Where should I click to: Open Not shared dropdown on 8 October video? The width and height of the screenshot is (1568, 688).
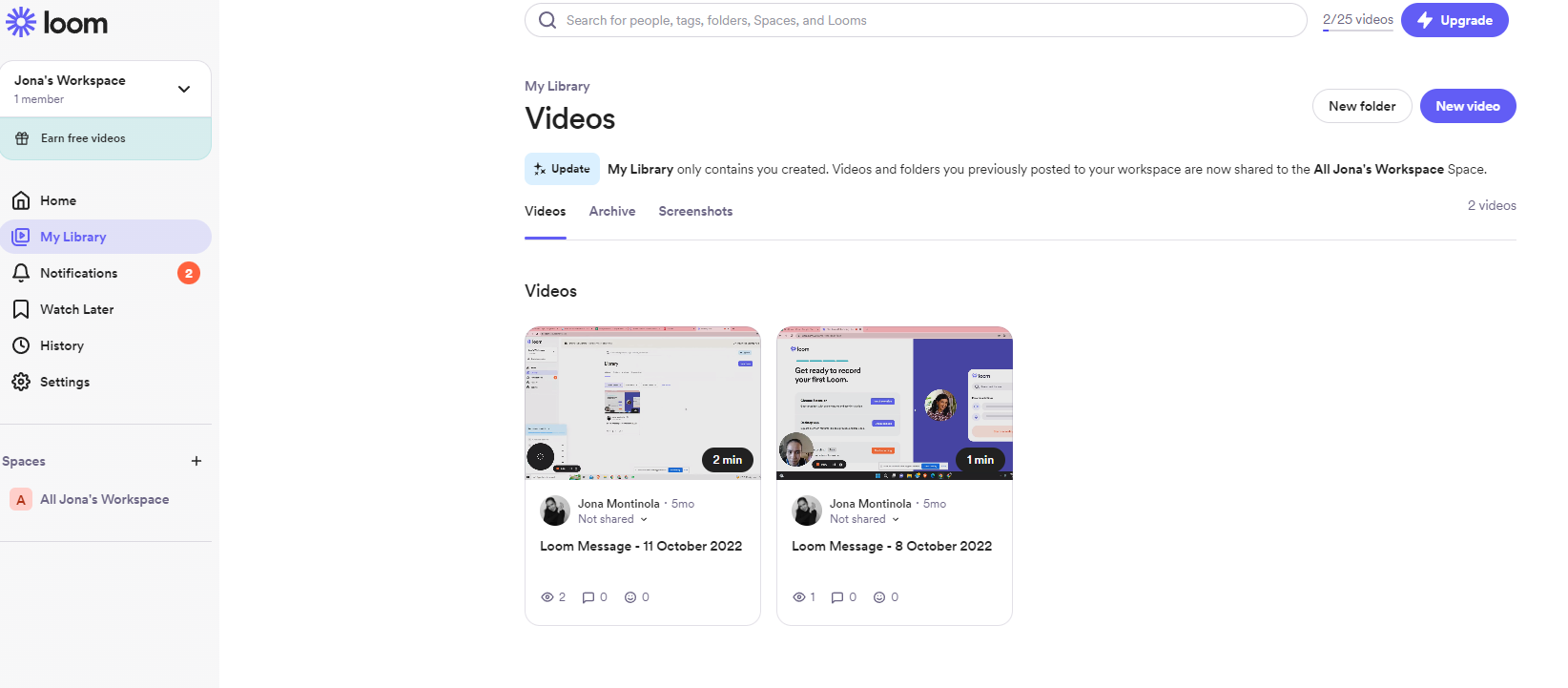coord(865,519)
